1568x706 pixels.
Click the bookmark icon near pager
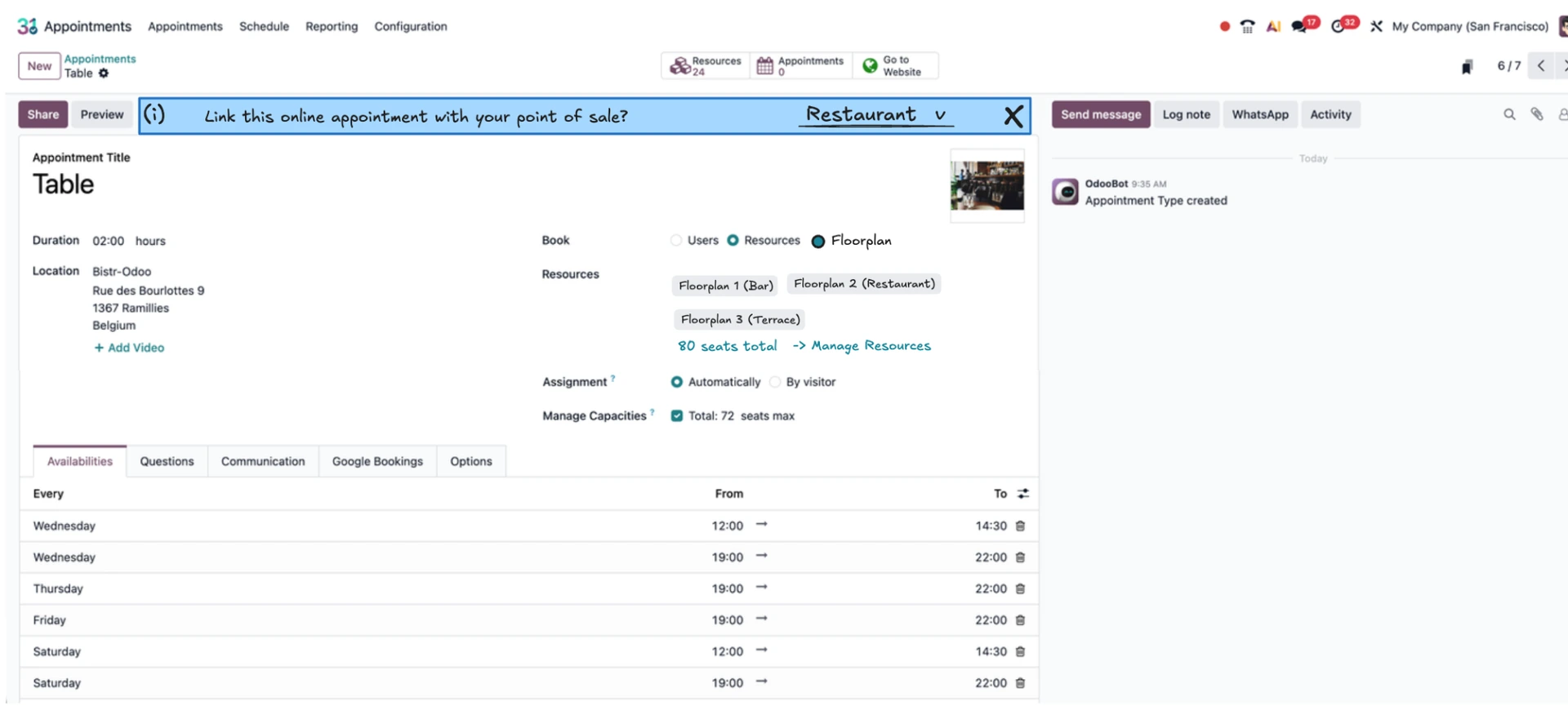pyautogui.click(x=1467, y=67)
